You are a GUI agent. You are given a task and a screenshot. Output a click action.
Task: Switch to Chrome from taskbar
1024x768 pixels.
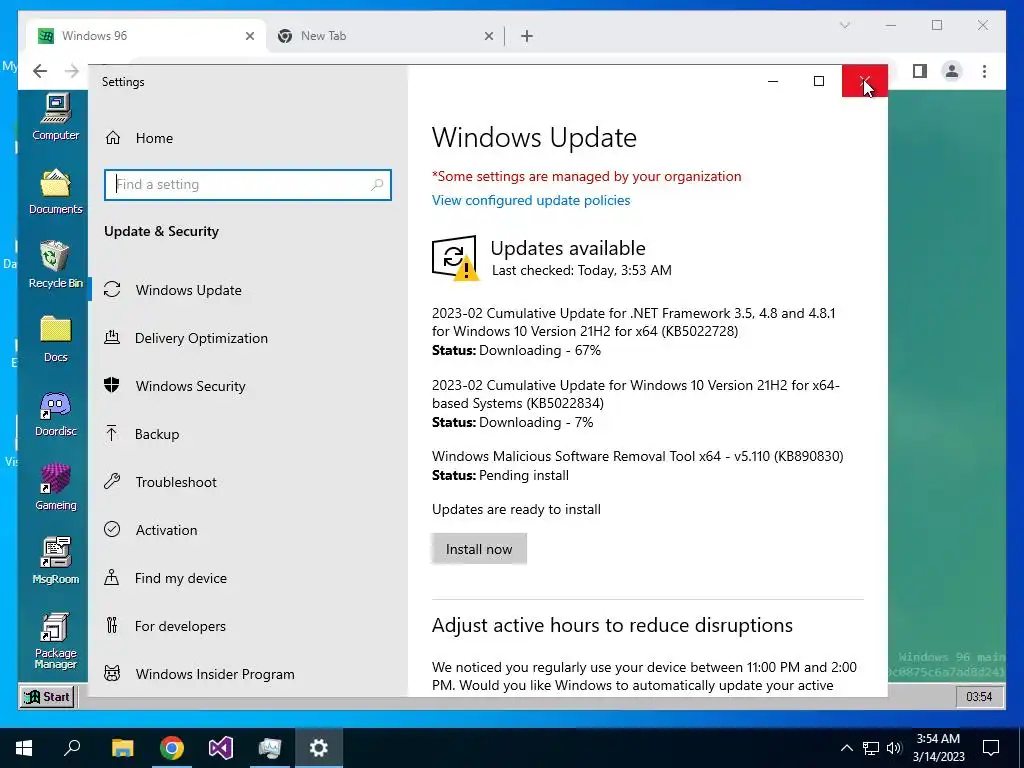[172, 748]
